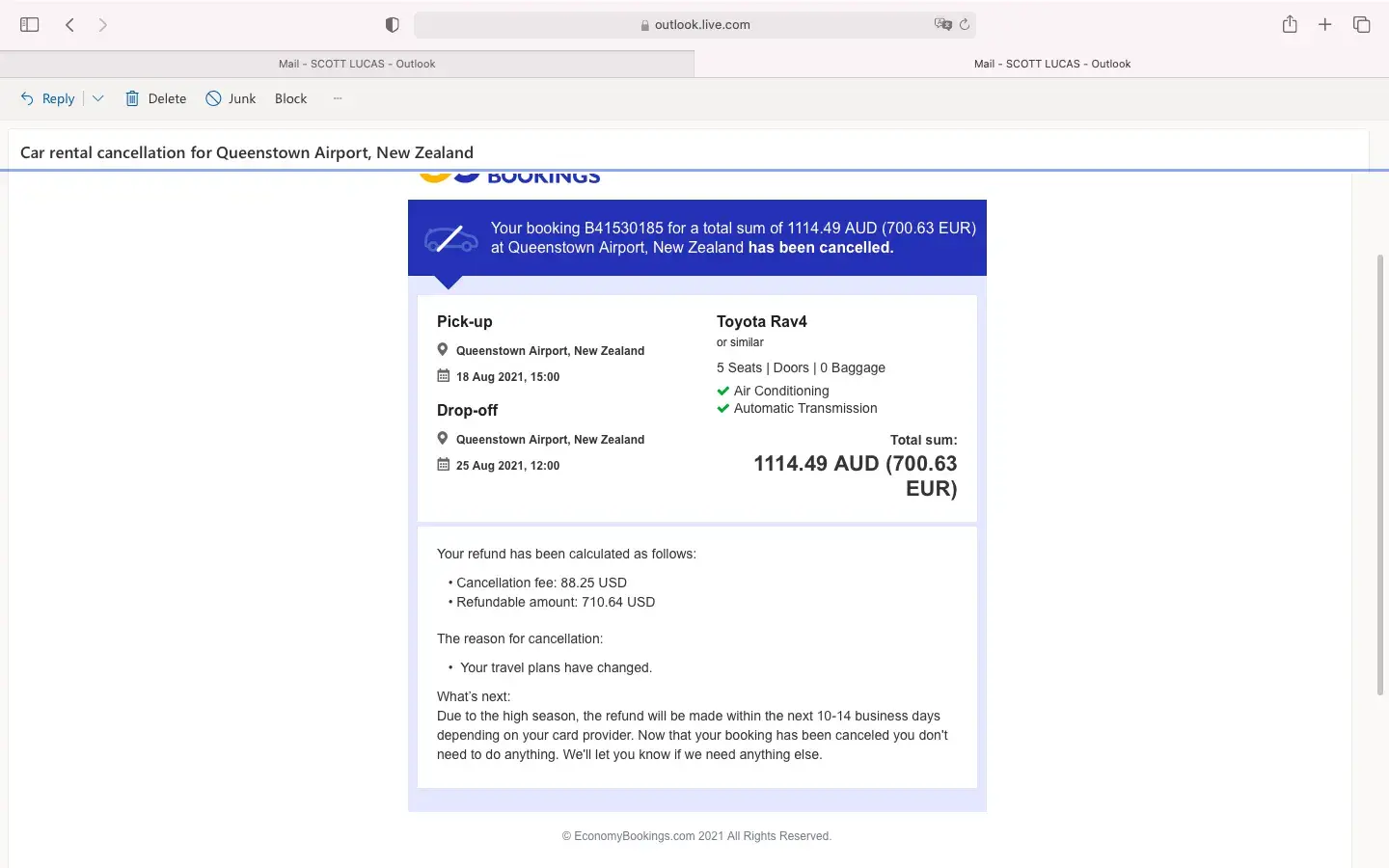Viewport: 1389px width, 868px height.
Task: Click the translate page icon in address bar
Action: point(942,25)
